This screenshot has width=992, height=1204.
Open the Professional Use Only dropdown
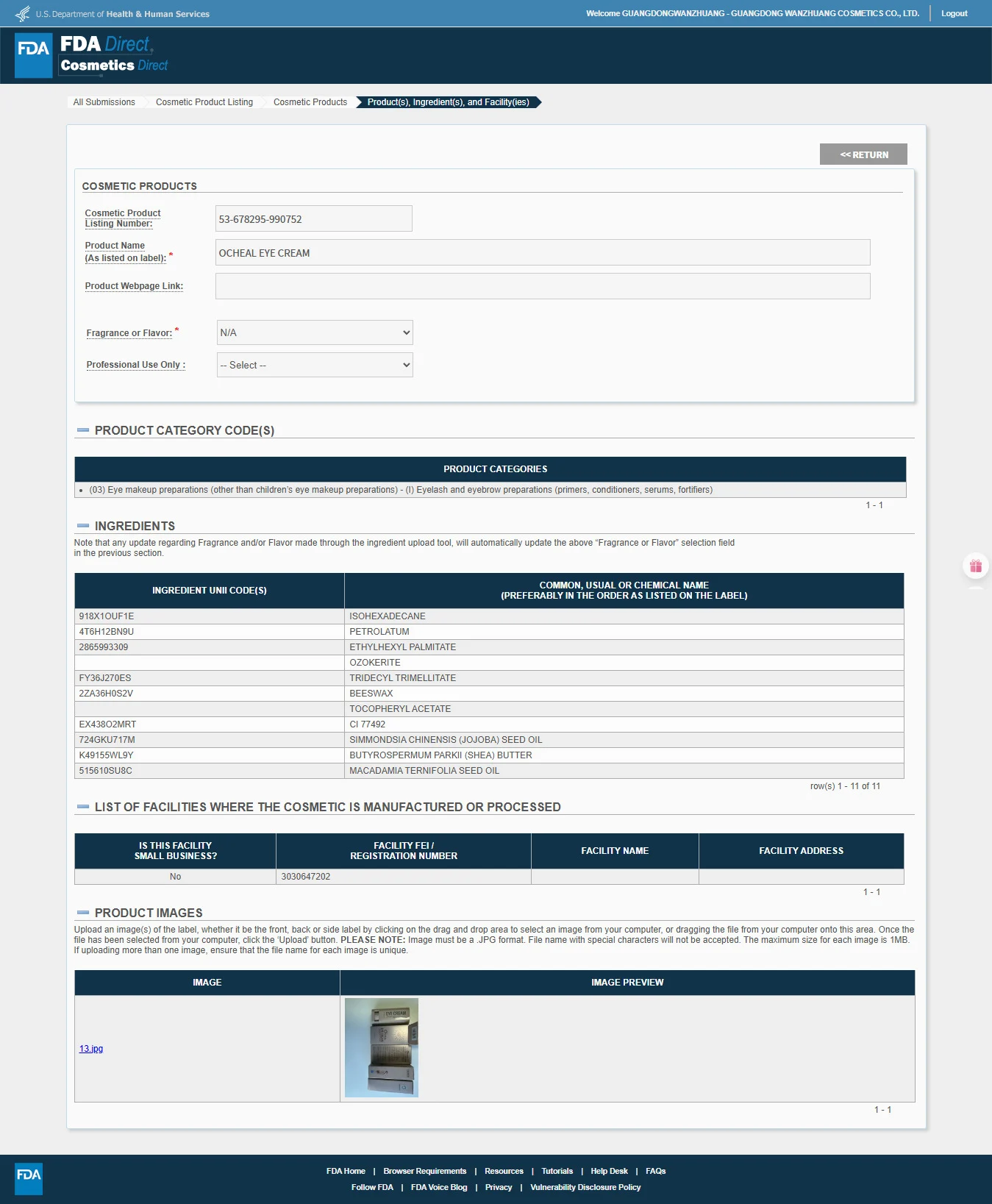coord(315,365)
